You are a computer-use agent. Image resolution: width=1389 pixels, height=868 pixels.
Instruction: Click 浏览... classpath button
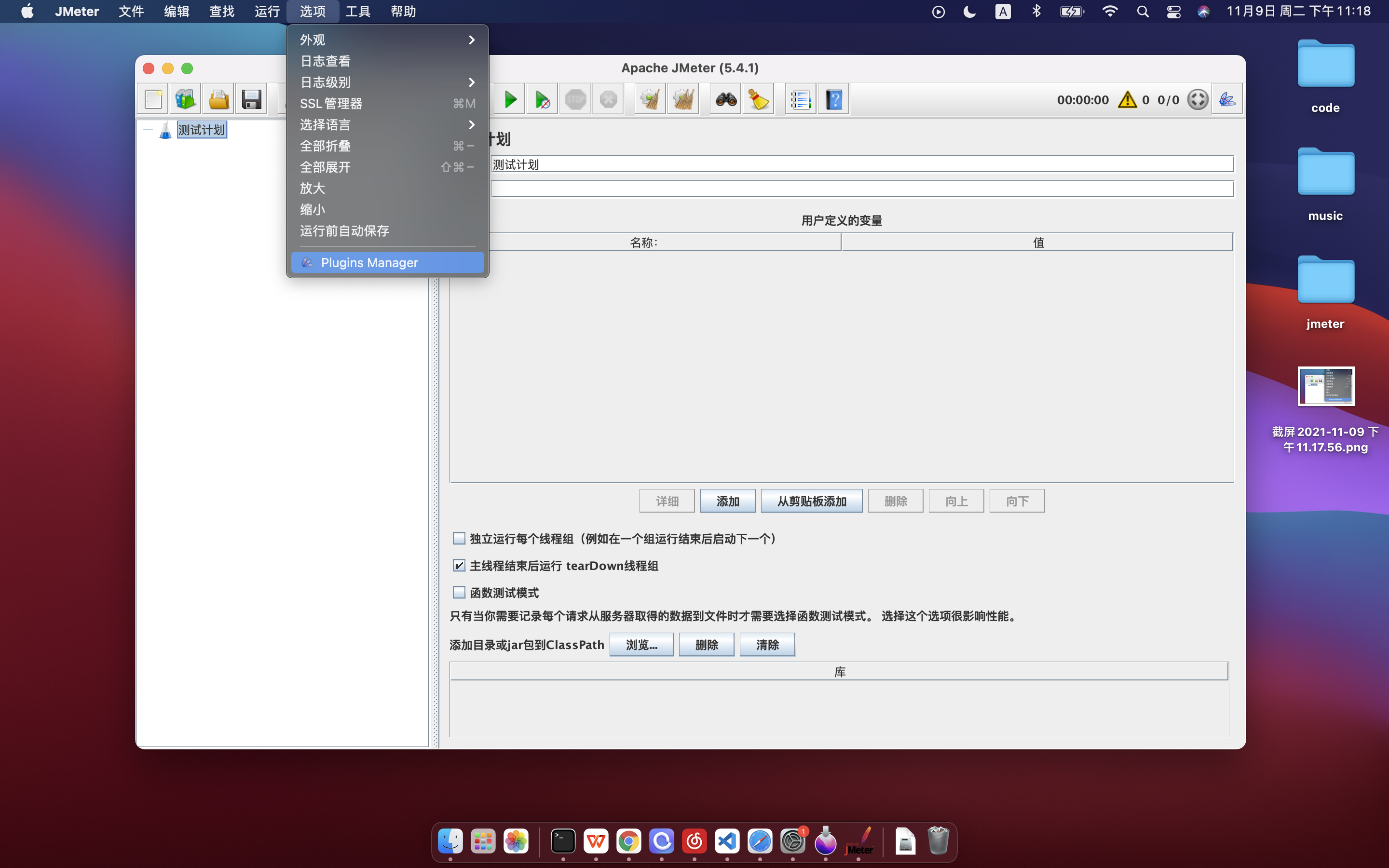coord(641,645)
